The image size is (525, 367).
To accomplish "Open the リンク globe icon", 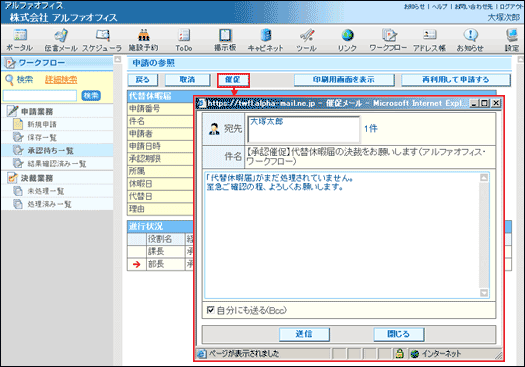I will [347, 35].
